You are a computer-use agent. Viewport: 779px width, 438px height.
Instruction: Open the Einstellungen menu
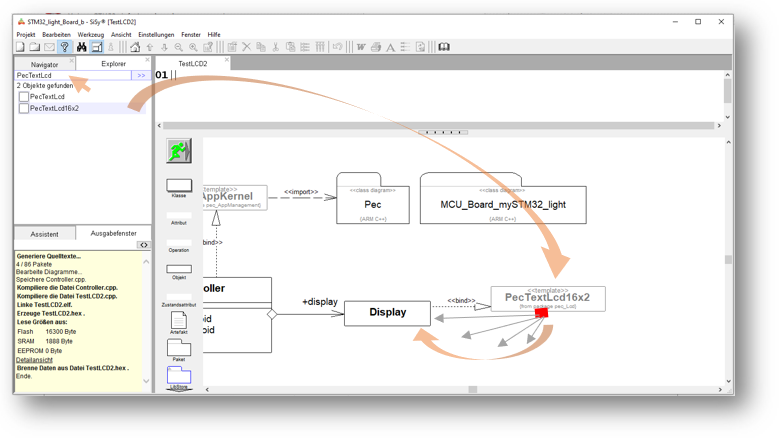[x=156, y=35]
